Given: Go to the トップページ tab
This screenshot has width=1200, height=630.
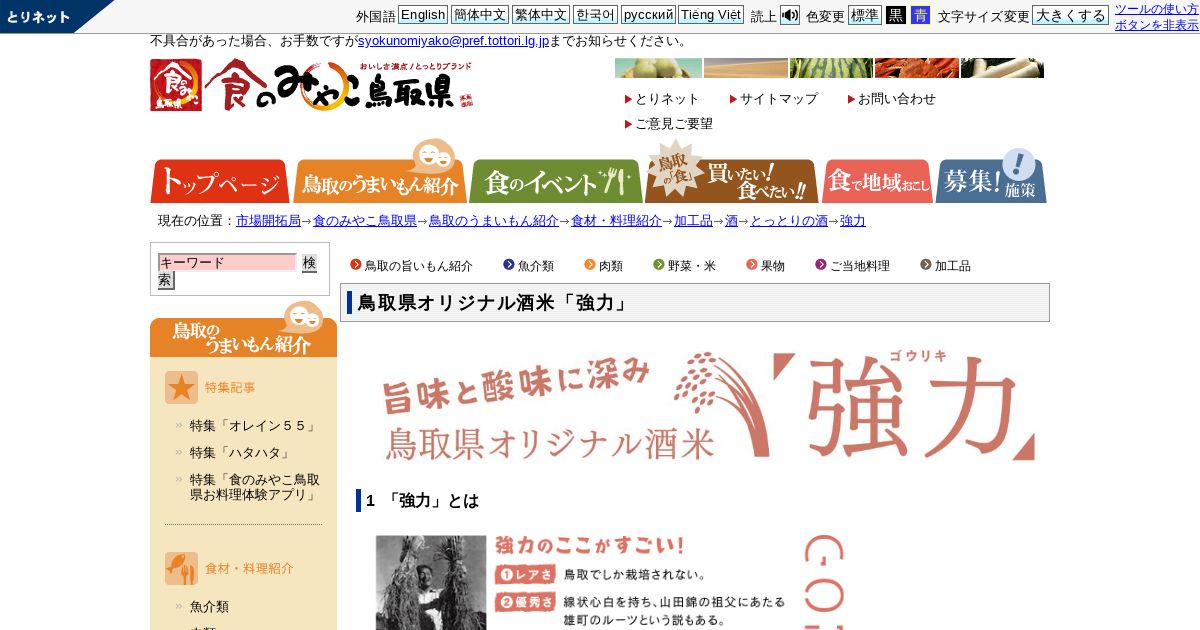Looking at the screenshot, I should [x=220, y=182].
